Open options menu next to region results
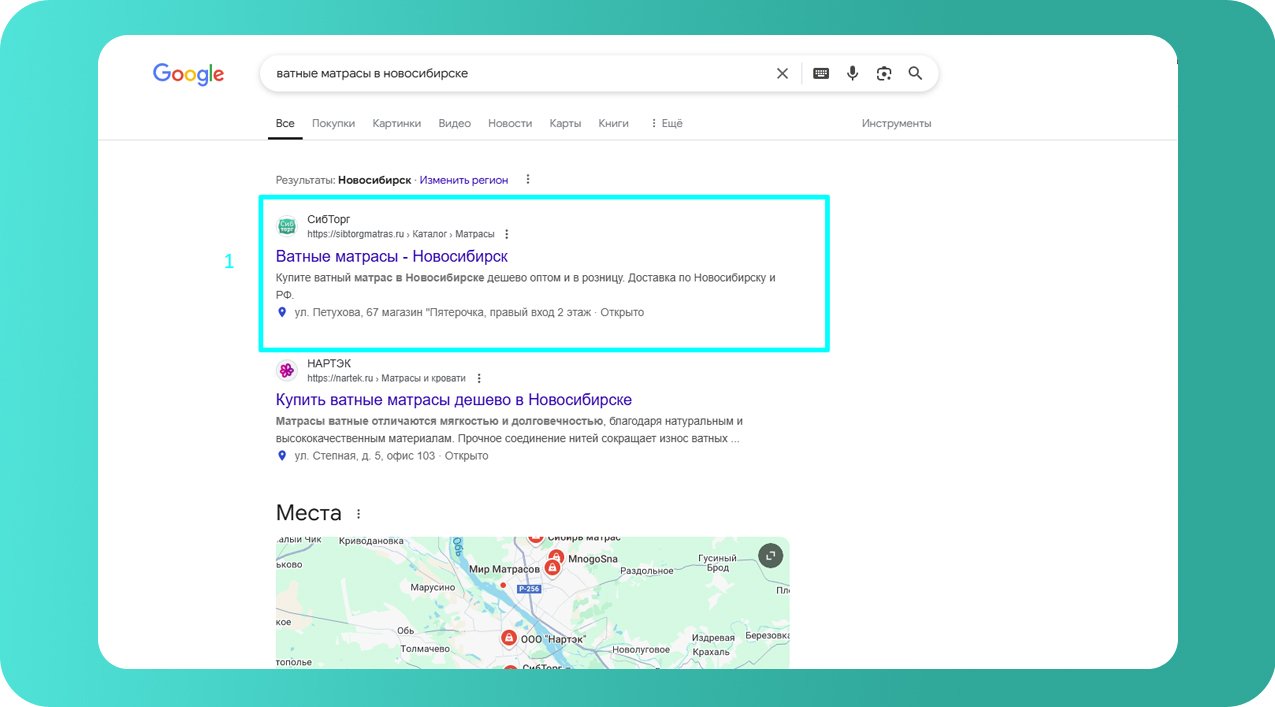1275x707 pixels. [x=528, y=180]
